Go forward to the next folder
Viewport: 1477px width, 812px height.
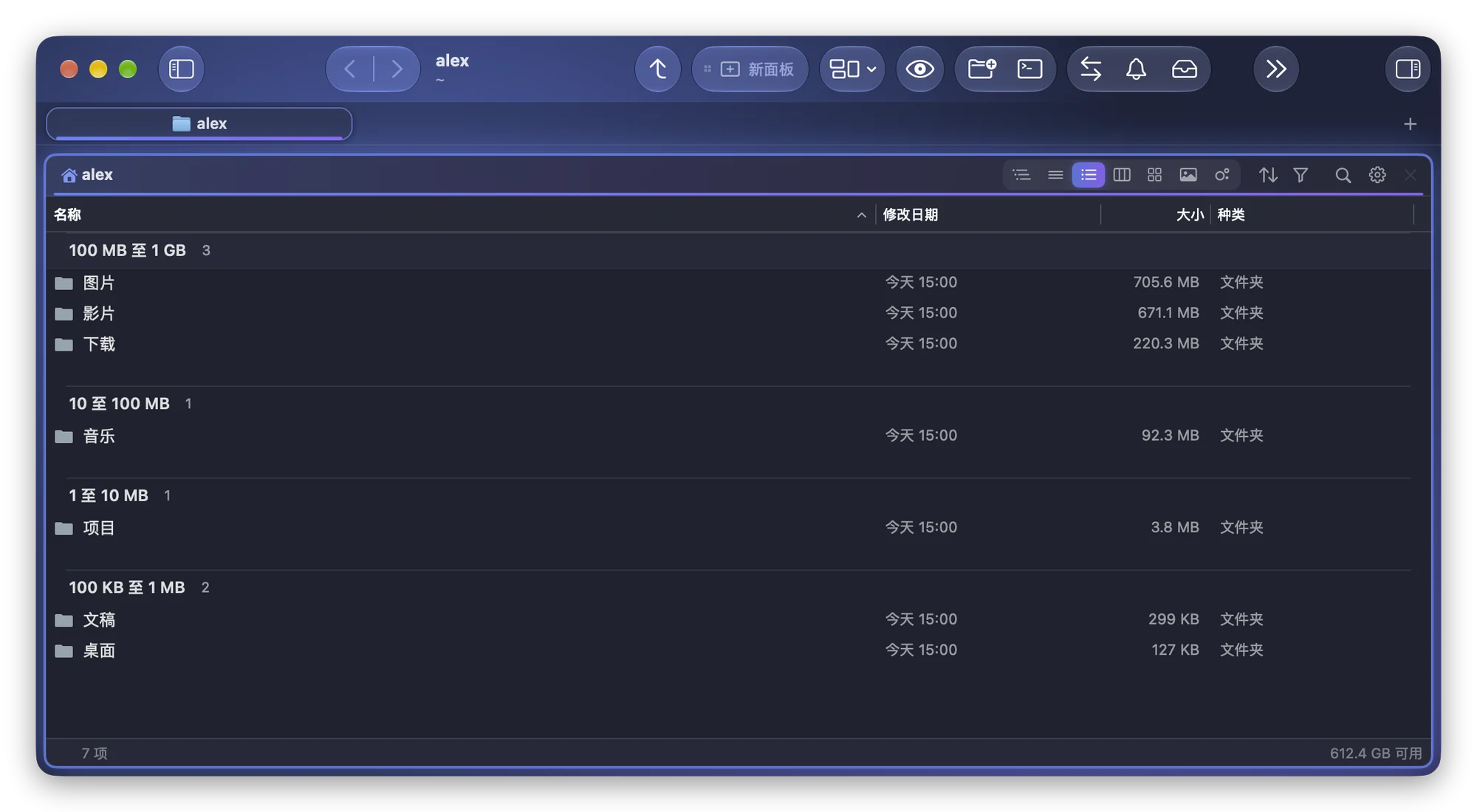397,69
